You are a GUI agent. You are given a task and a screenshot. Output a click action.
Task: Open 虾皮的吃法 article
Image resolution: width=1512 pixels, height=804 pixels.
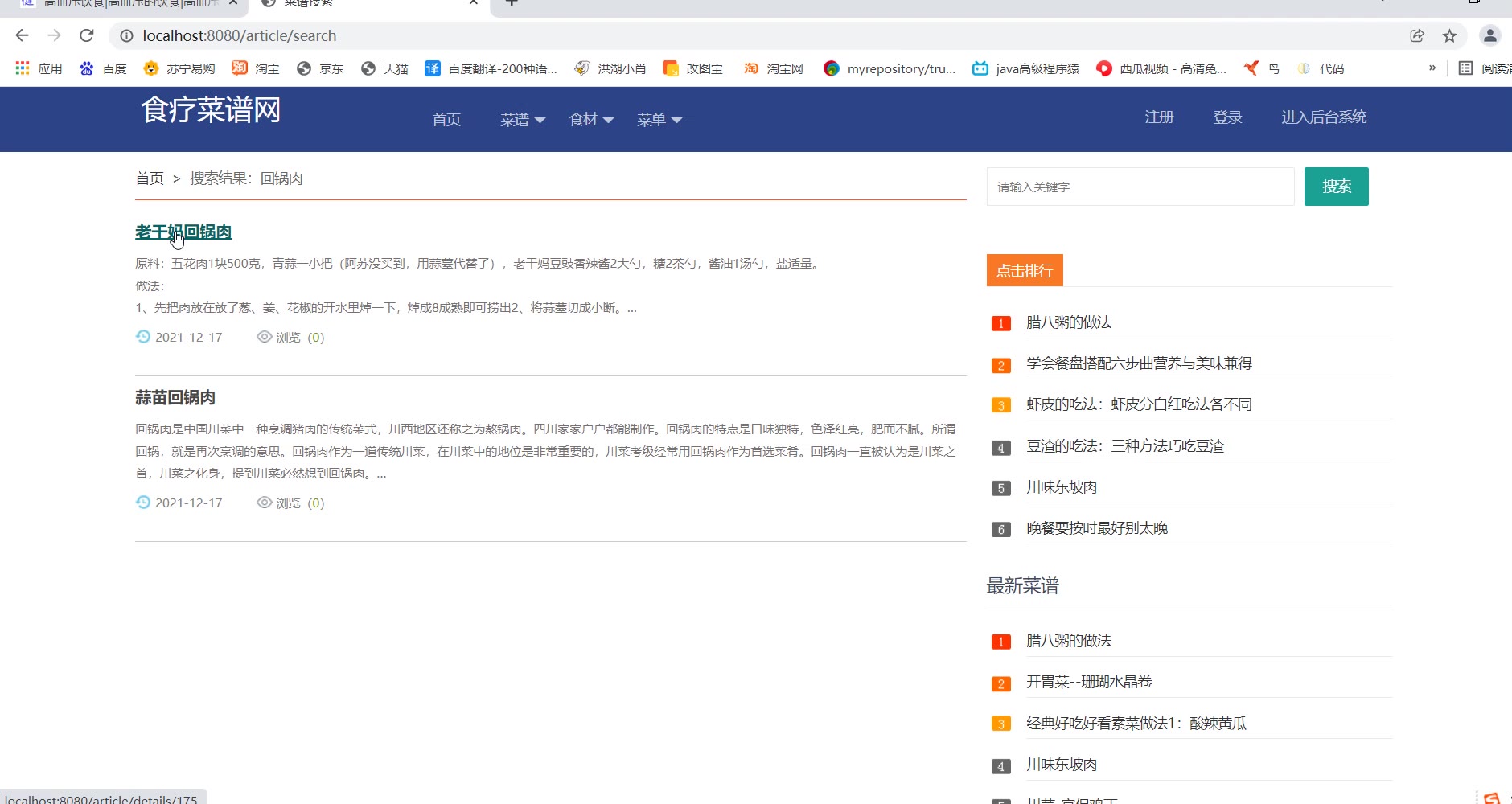[x=1139, y=404]
